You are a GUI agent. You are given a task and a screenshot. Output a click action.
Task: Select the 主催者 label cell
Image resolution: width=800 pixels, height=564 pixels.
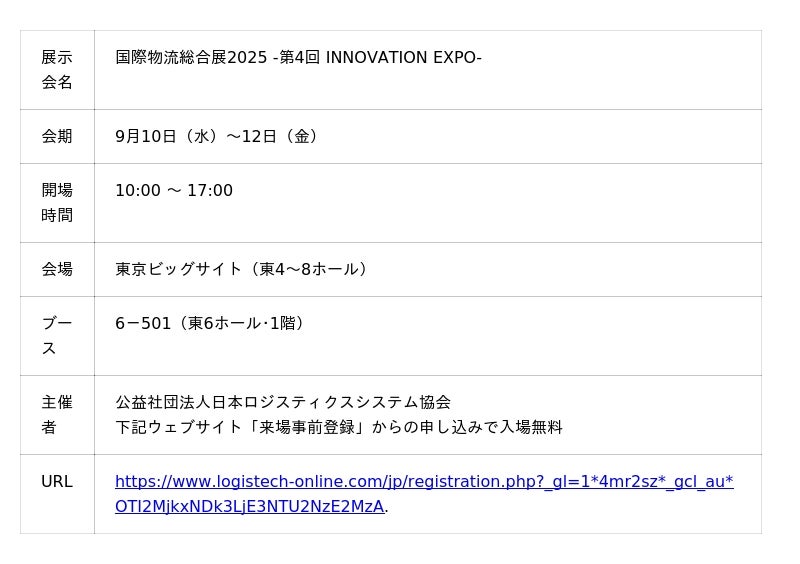(x=57, y=415)
